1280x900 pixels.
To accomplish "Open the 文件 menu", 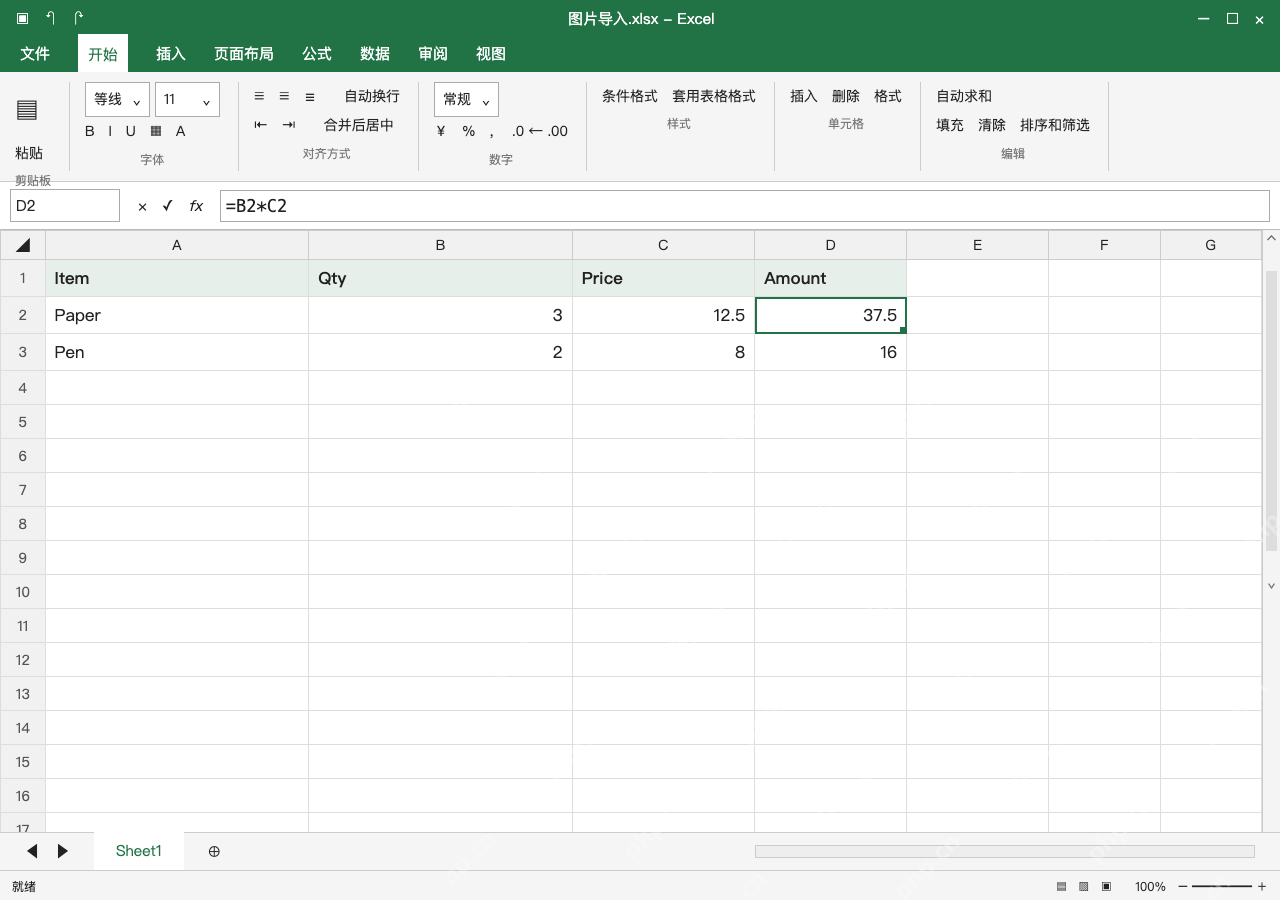I will pyautogui.click(x=35, y=54).
